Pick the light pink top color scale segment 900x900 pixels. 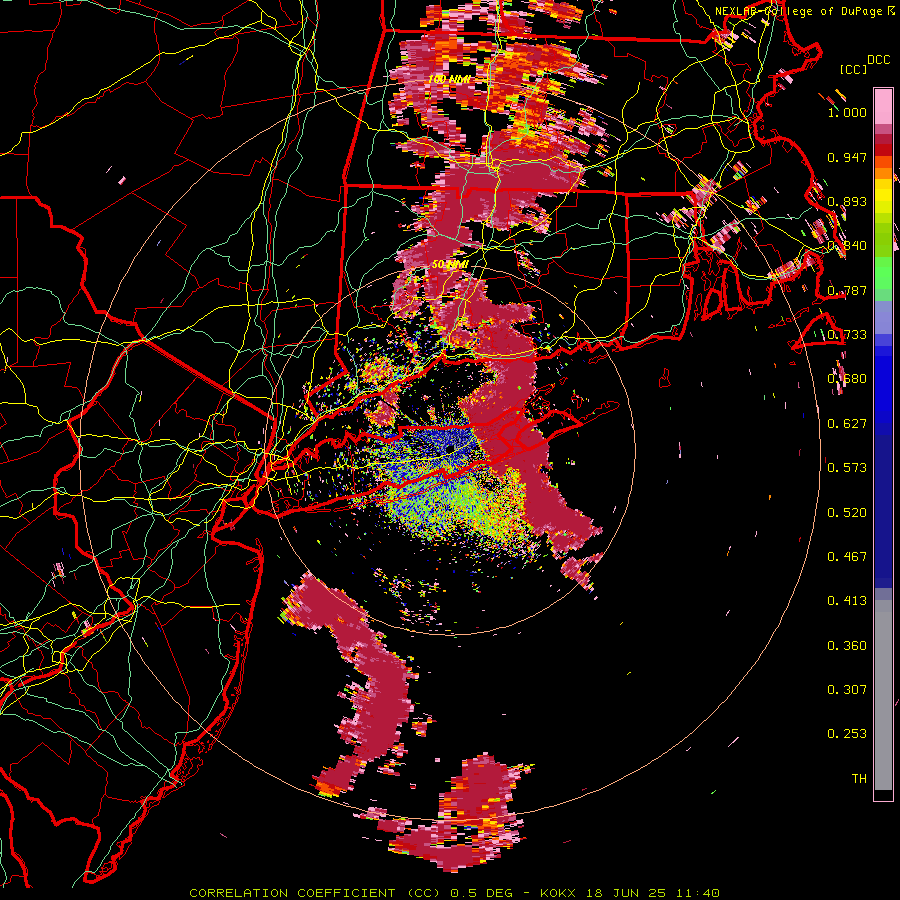click(883, 107)
